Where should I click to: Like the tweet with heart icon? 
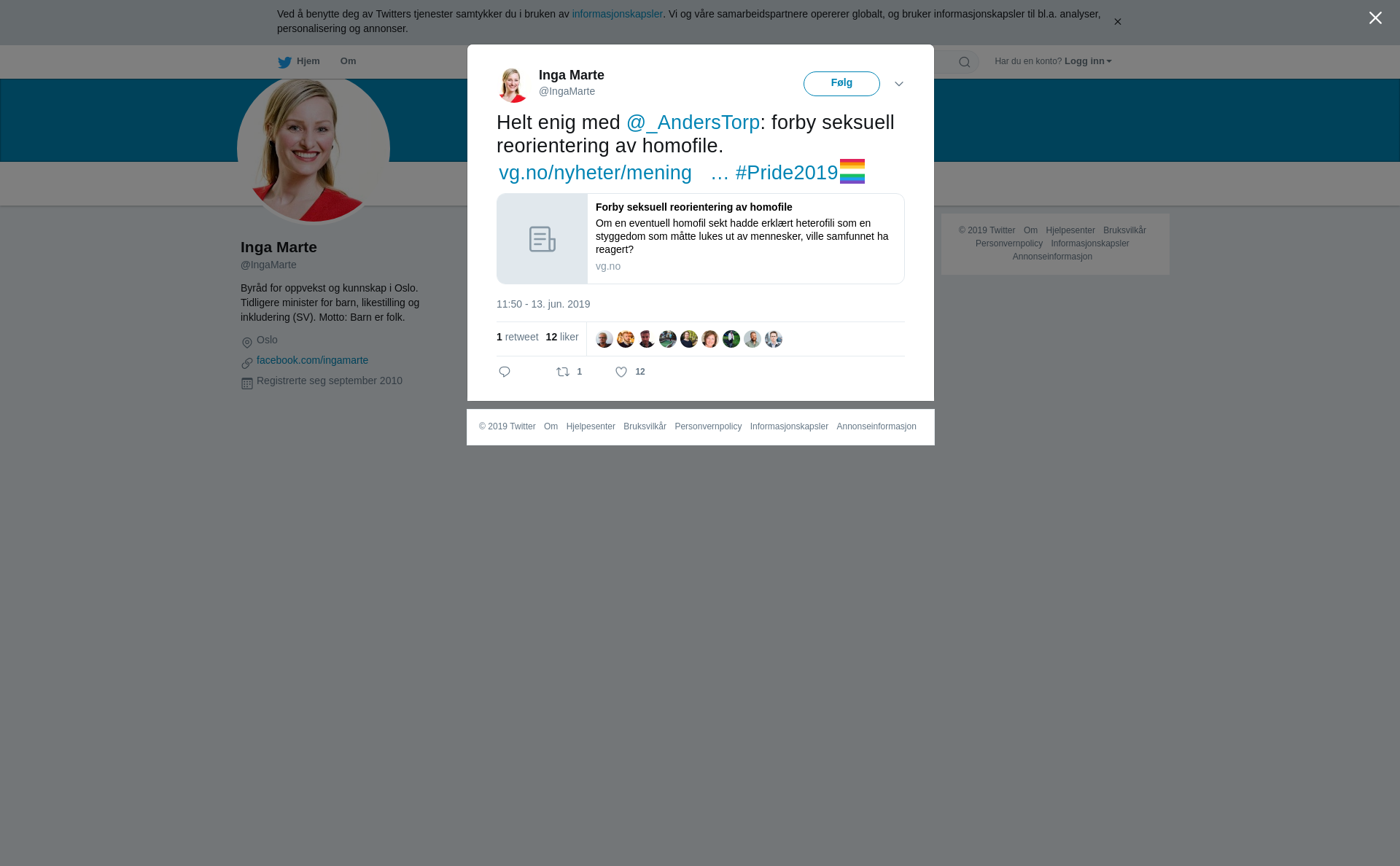tap(621, 372)
